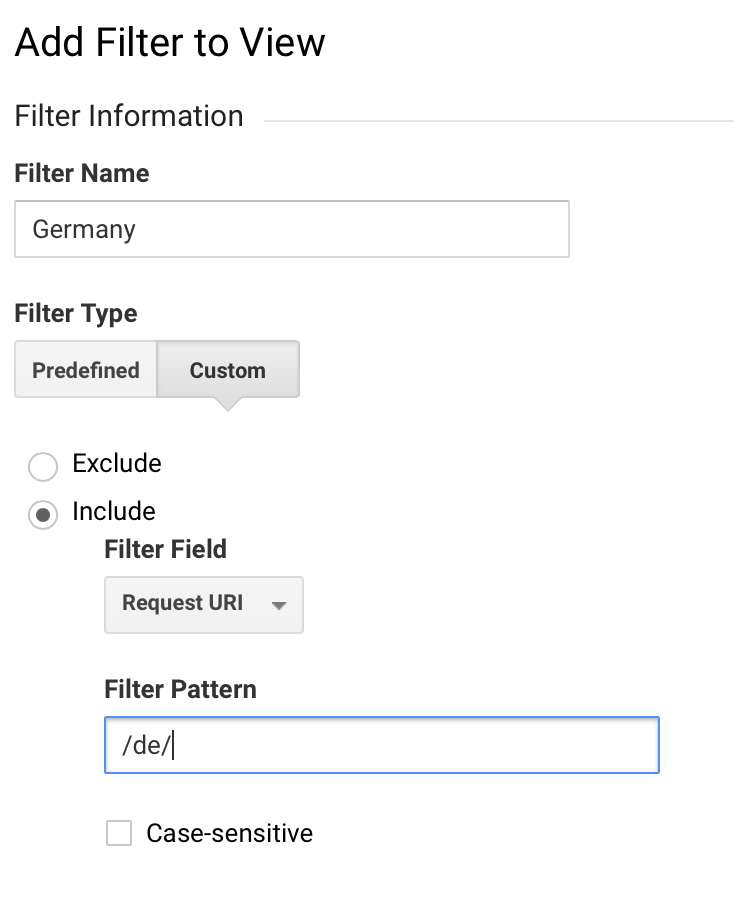Click the Include option label text
The width and height of the screenshot is (734, 900).
(x=114, y=511)
